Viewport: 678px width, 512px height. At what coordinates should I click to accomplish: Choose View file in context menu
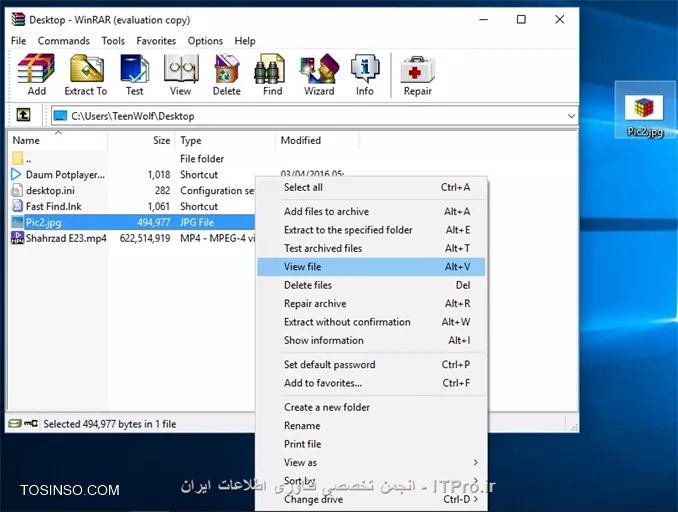[x=371, y=267]
